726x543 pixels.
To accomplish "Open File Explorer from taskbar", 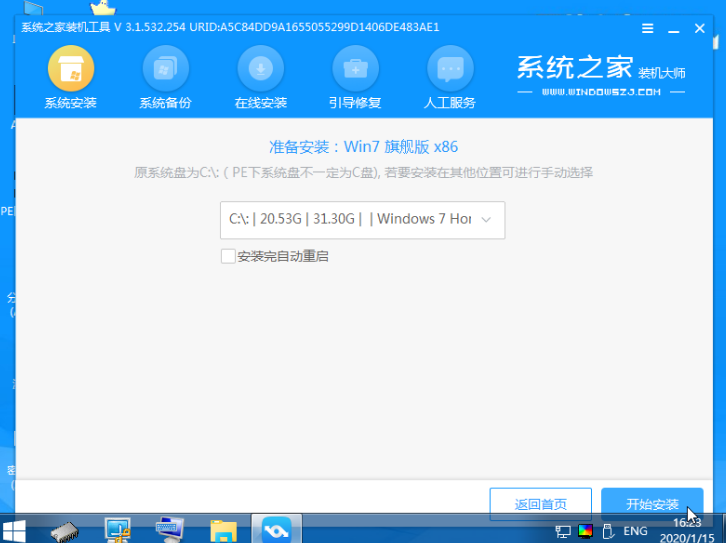I will (x=224, y=531).
